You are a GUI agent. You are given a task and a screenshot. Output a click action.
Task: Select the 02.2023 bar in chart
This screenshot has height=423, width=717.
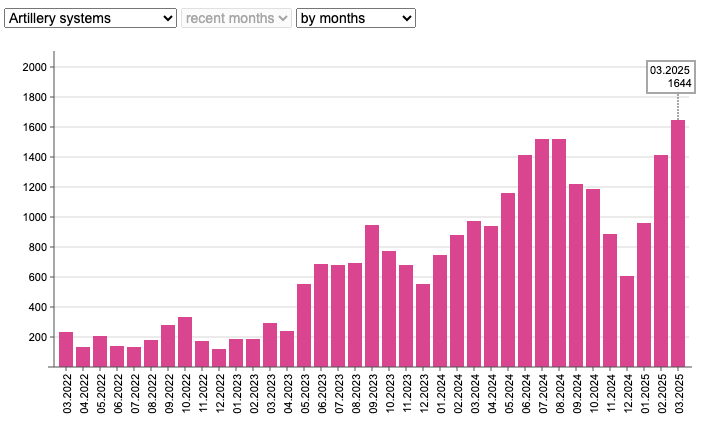coord(253,353)
